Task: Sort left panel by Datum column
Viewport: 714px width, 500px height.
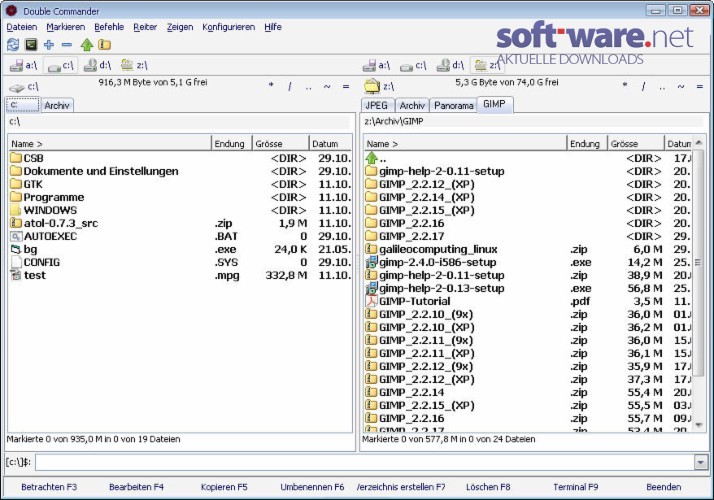Action: pyautogui.click(x=331, y=144)
